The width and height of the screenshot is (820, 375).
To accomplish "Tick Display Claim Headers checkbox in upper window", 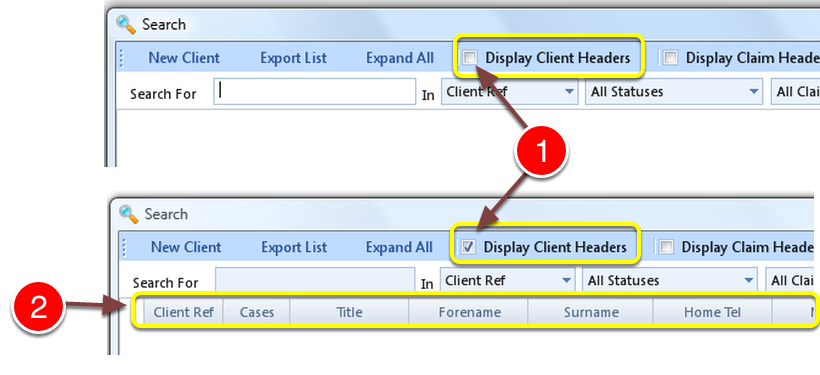I will pos(670,58).
